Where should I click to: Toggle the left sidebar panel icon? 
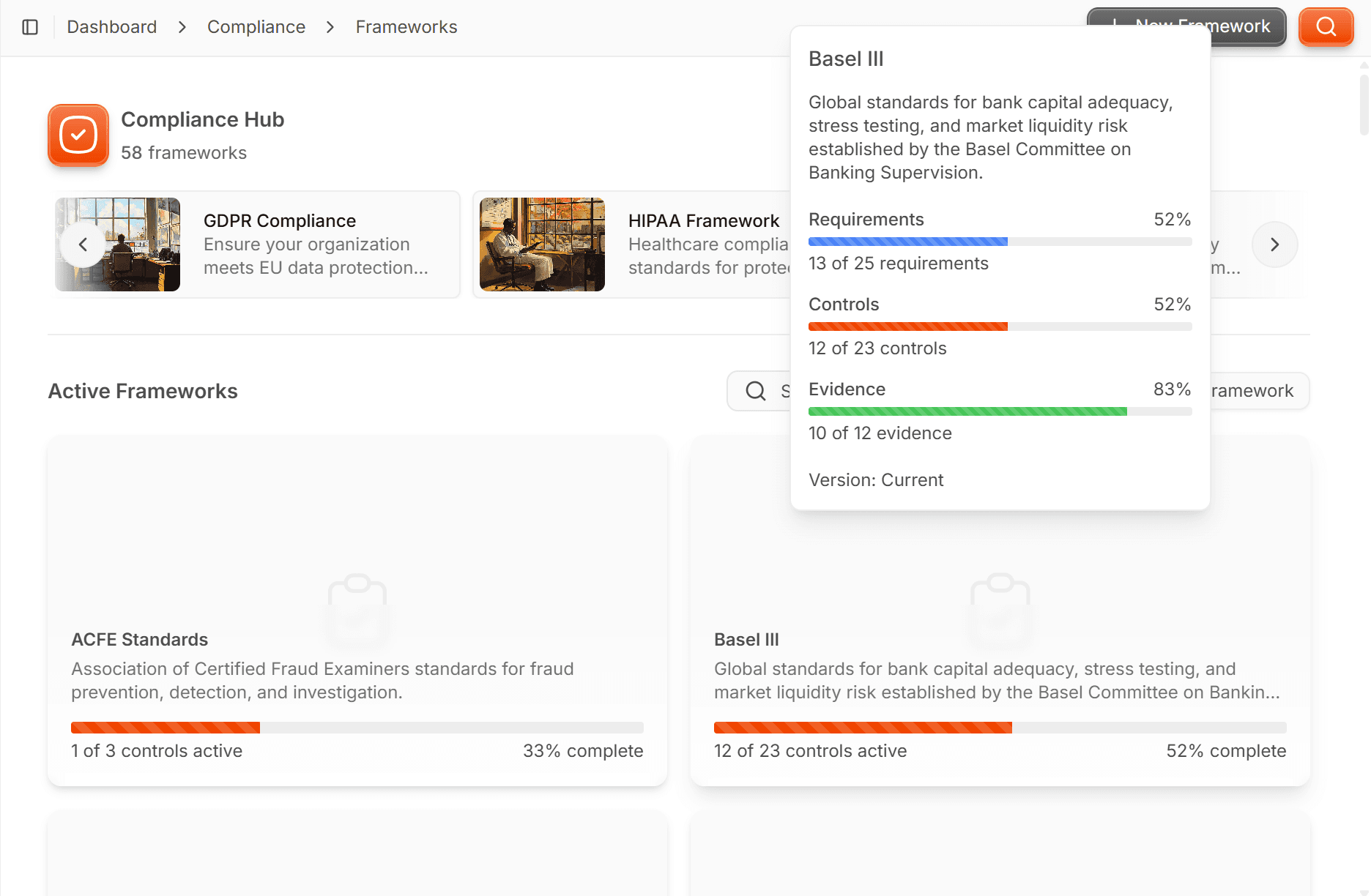30,26
